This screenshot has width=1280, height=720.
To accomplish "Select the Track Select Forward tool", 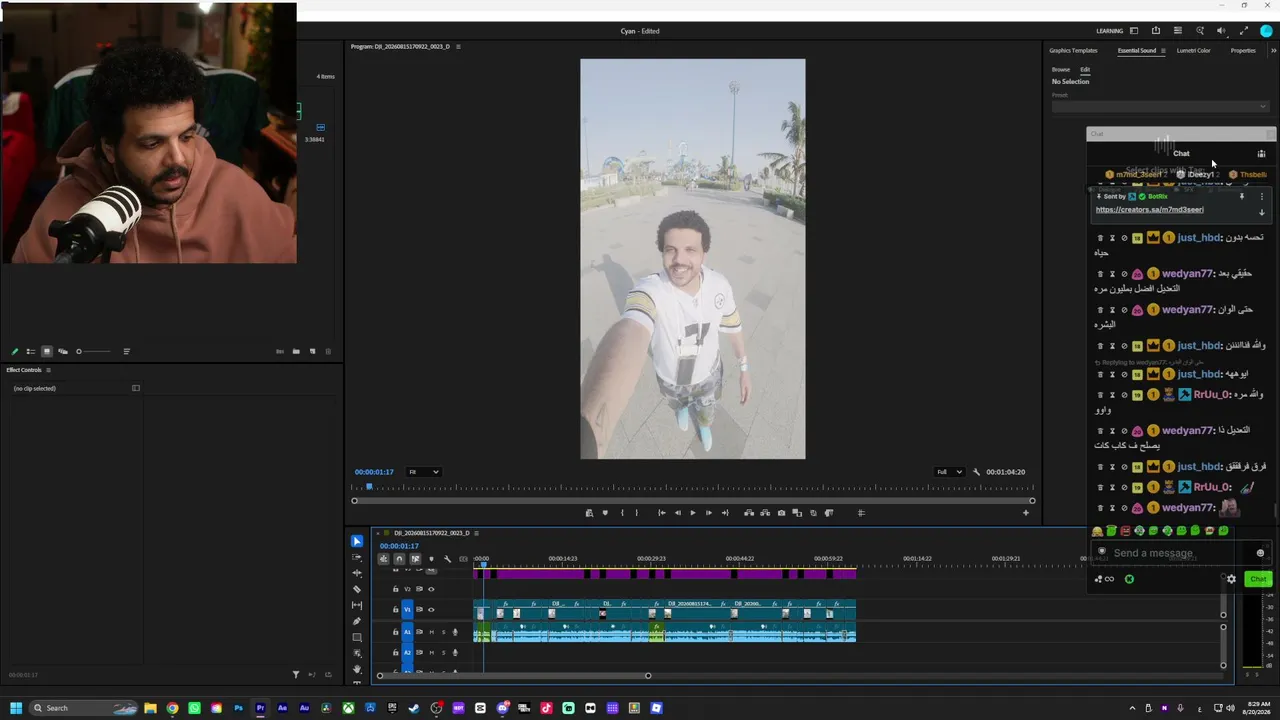I will [357, 557].
